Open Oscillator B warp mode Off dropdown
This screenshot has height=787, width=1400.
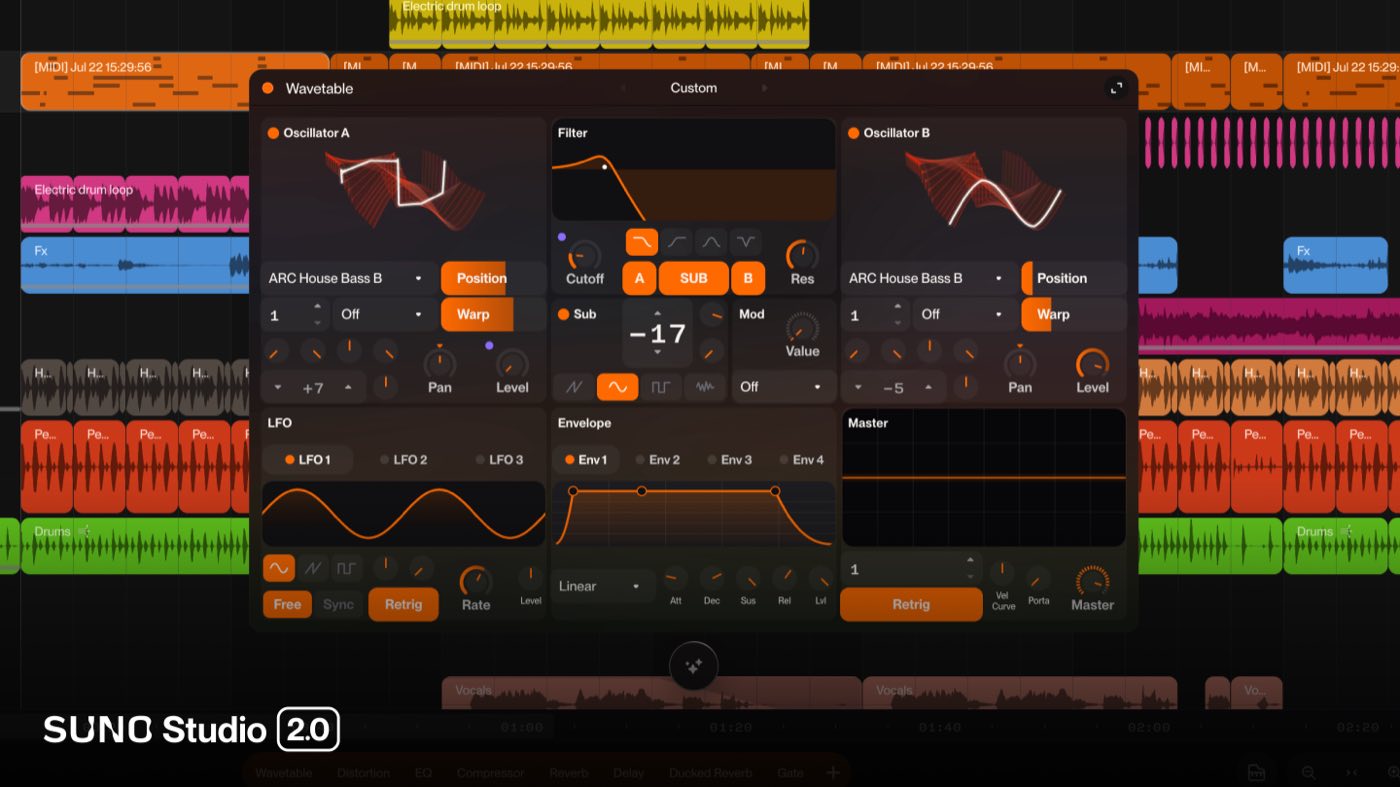click(964, 314)
